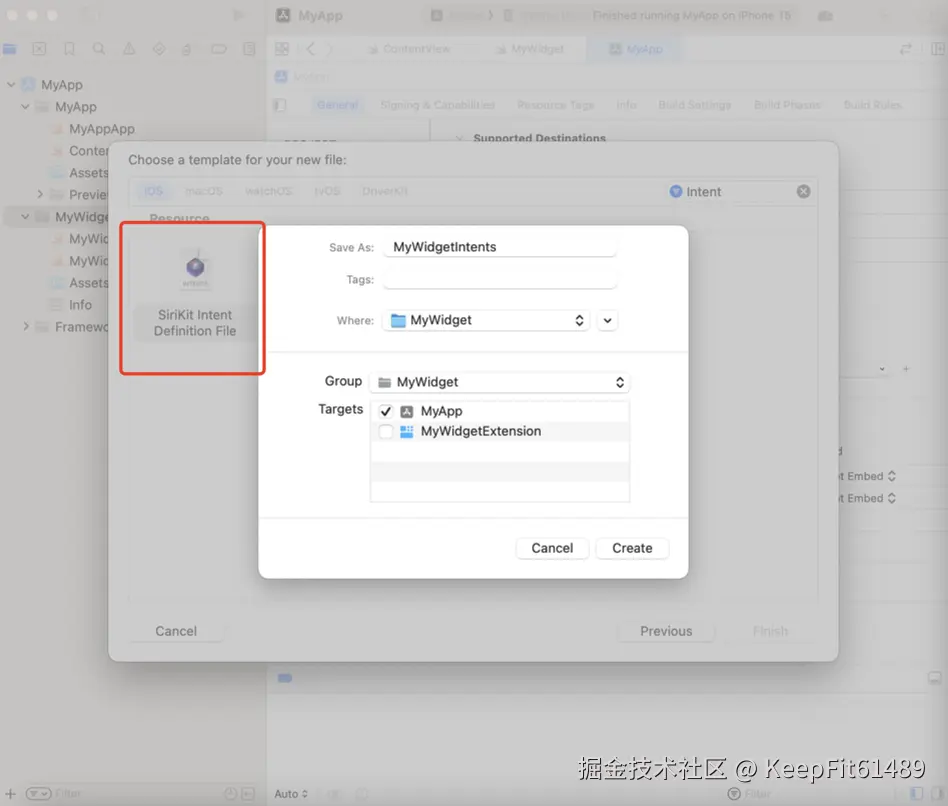Screen dimensions: 948x806
Task: Open the Find navigator magnifier icon
Action: click(x=99, y=49)
